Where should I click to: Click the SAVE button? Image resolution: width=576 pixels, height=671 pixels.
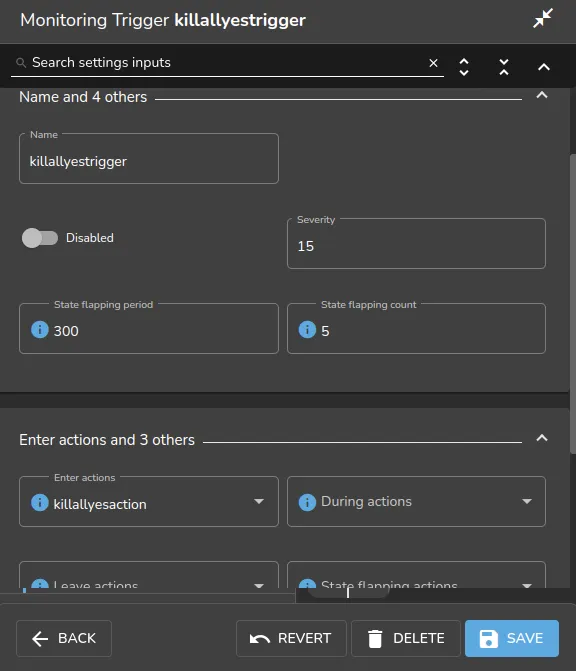pyautogui.click(x=512, y=638)
